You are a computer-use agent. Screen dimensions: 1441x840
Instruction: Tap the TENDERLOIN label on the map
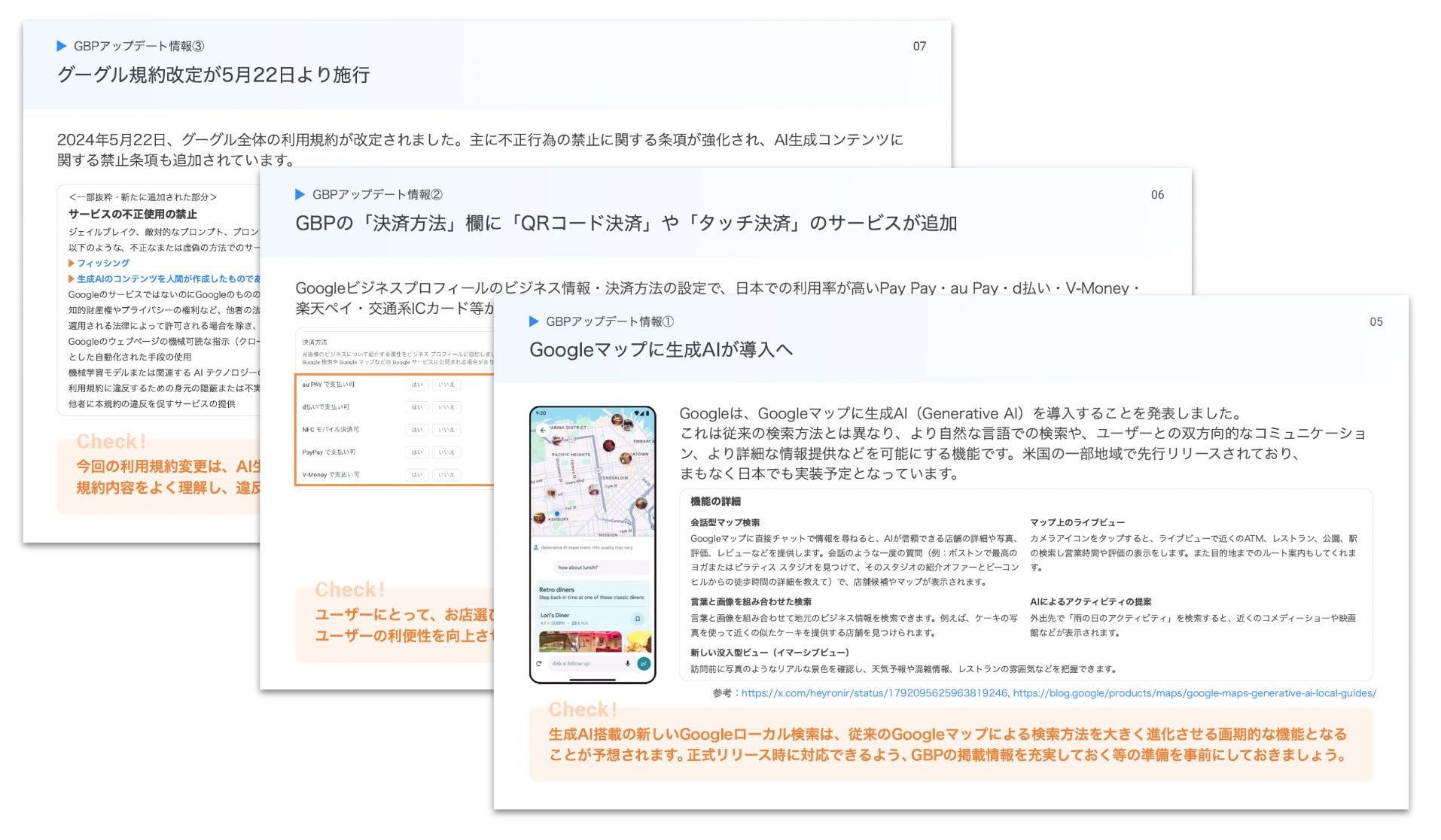click(614, 478)
